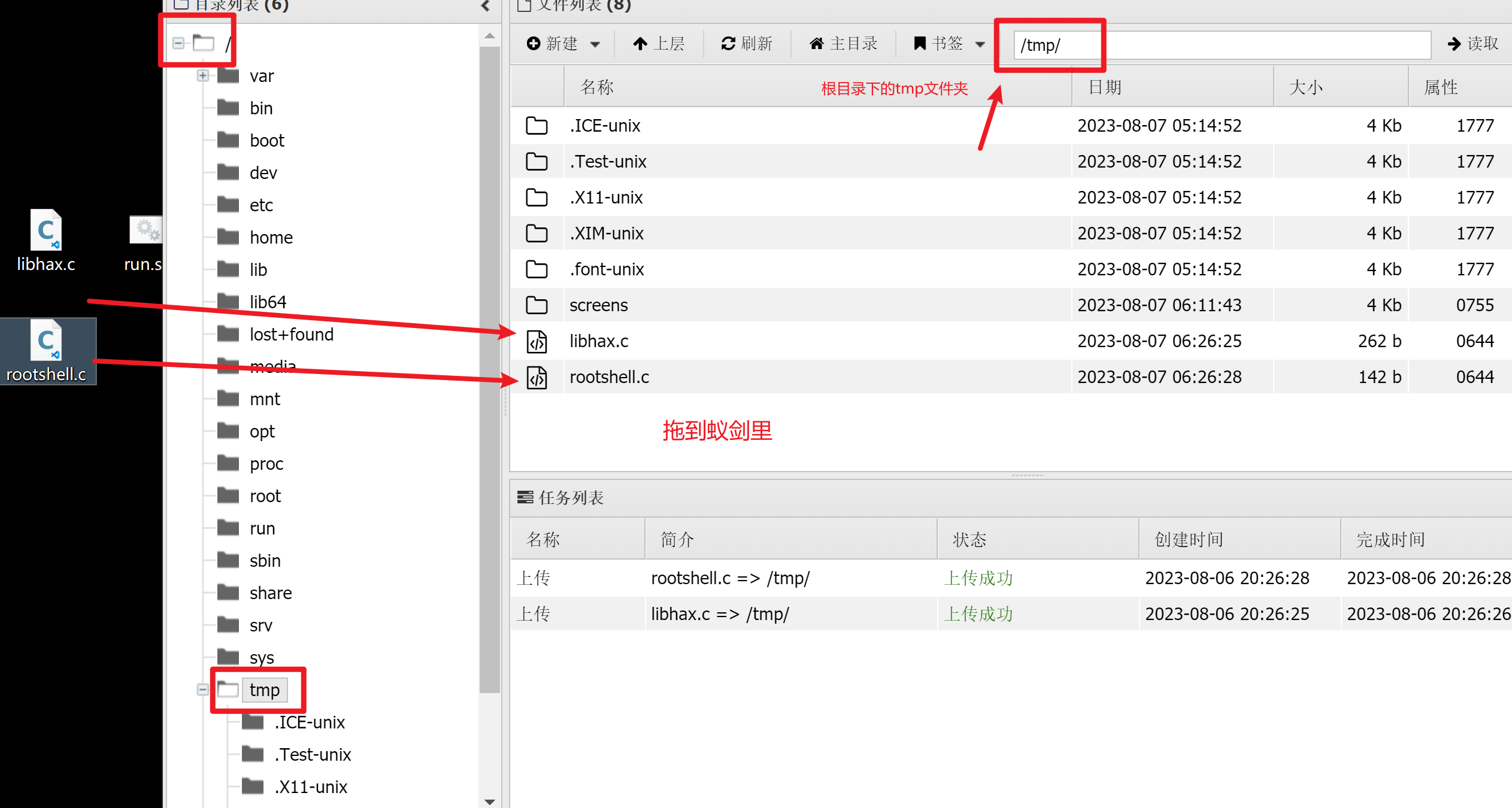
Task: Select the libhax.c code file icon
Action: point(537,342)
